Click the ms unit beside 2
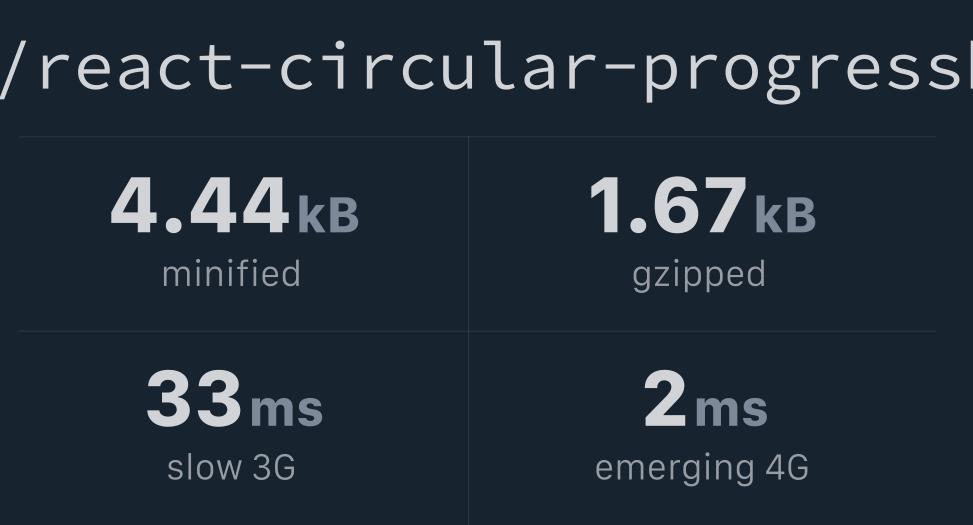 coord(731,409)
